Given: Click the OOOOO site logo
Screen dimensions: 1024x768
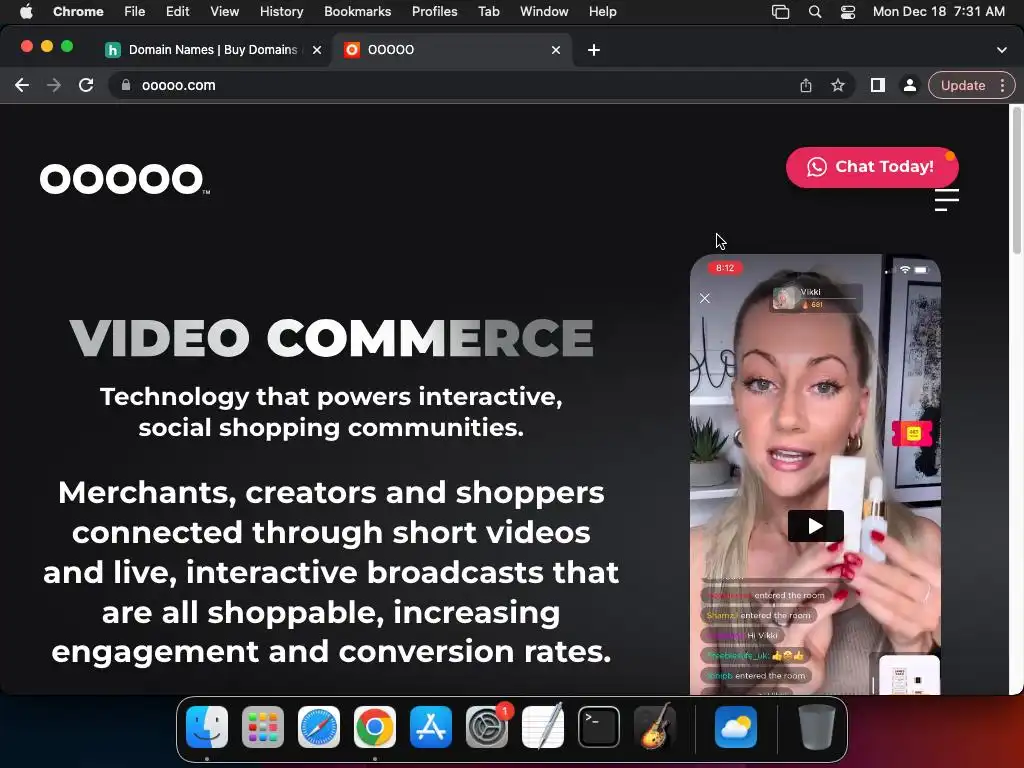Looking at the screenshot, I should tap(125, 179).
